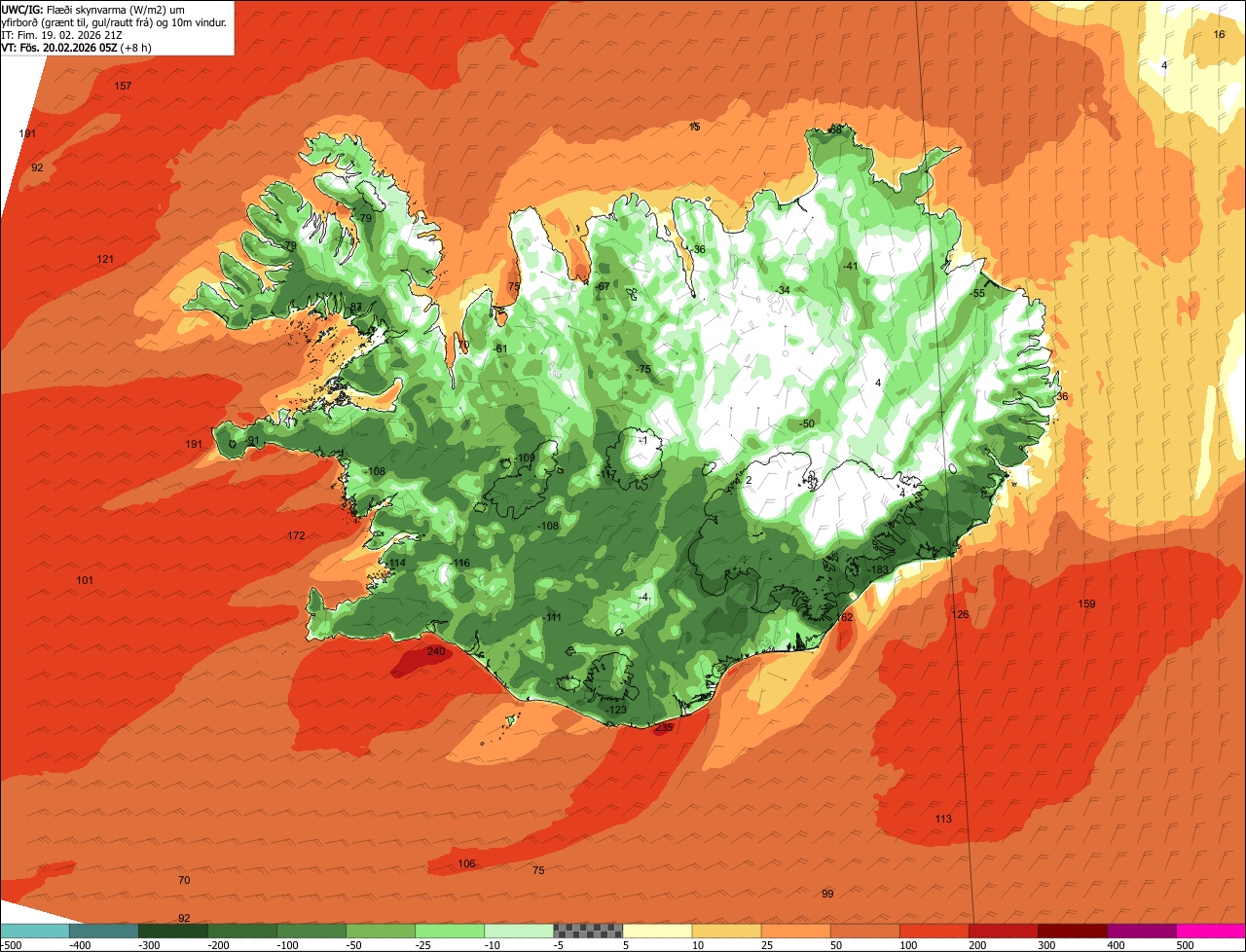The image size is (1246, 952).
Task: Click the map value 16 in the corner
Action: tap(1219, 35)
